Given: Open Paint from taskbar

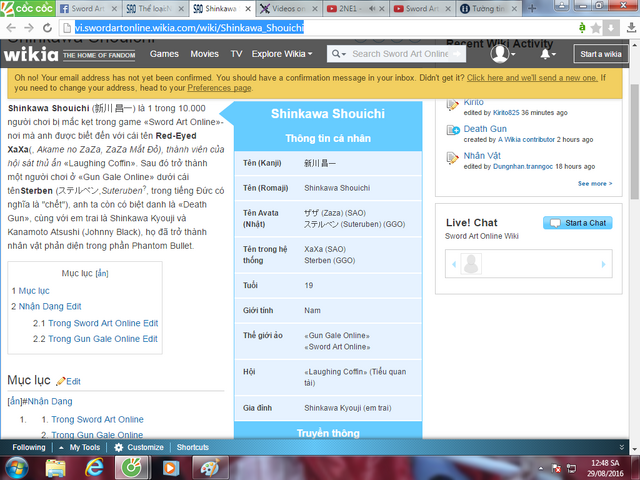Looking at the screenshot, I should point(209,468).
